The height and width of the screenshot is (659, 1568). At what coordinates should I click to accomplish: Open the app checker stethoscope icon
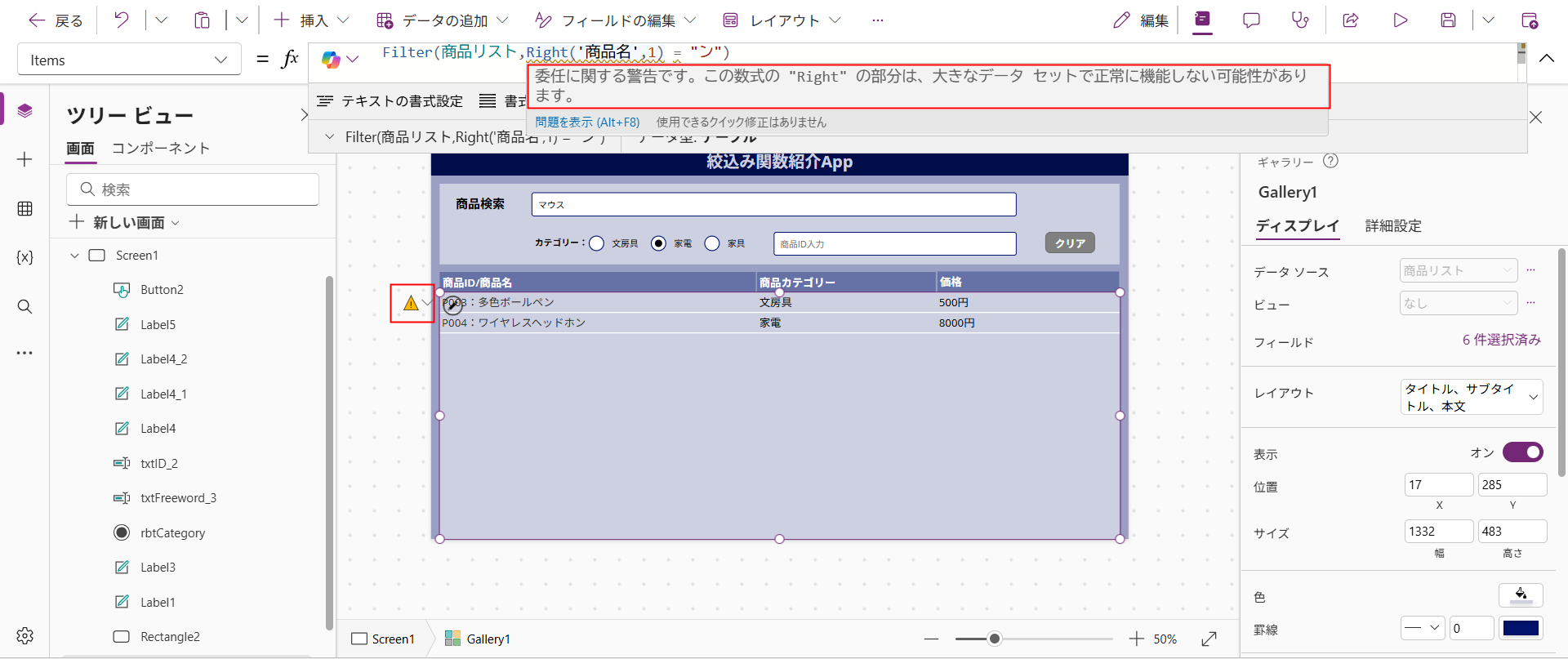[x=1299, y=20]
